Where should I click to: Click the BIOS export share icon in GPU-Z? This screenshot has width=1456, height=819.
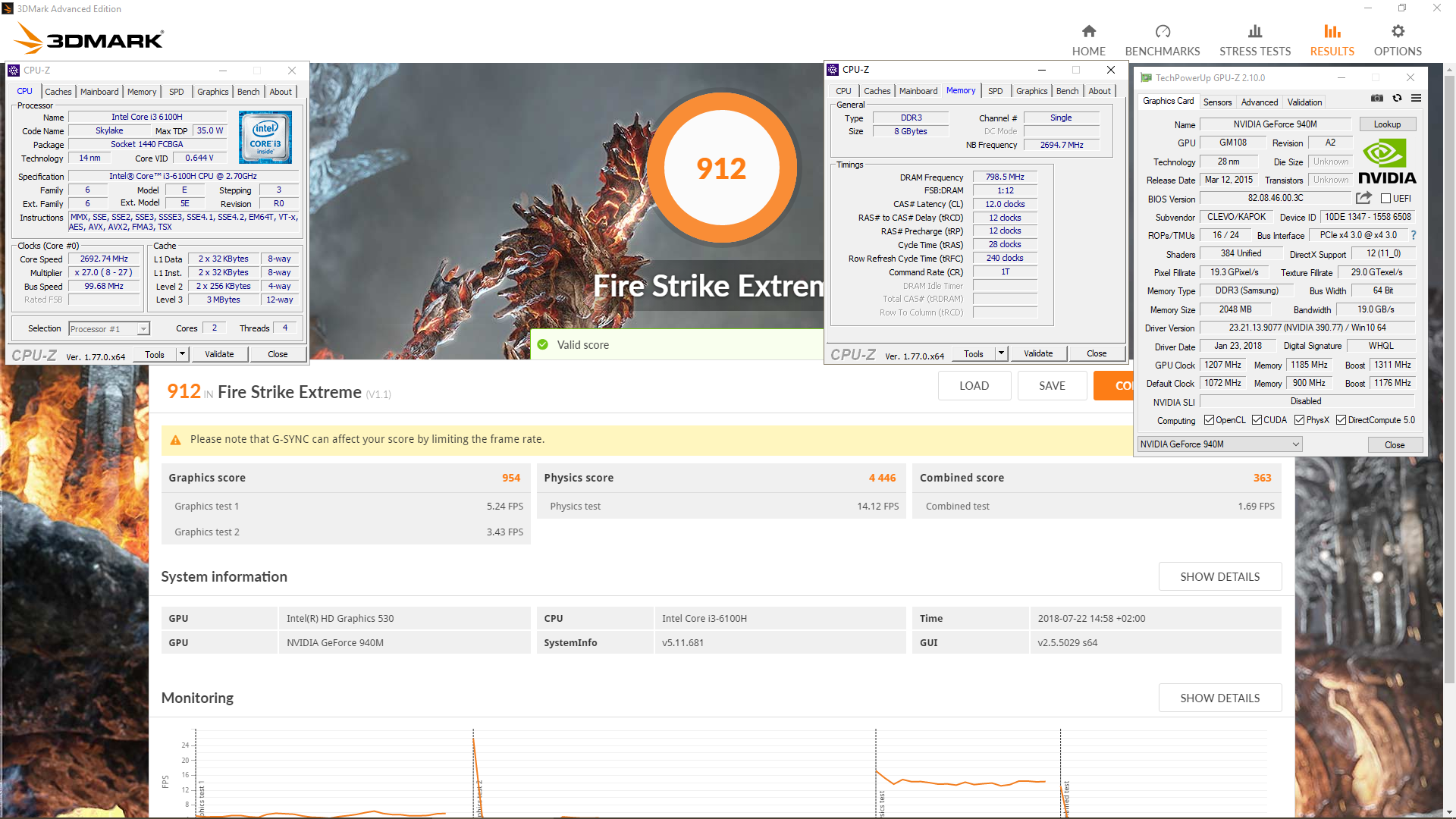[1363, 198]
